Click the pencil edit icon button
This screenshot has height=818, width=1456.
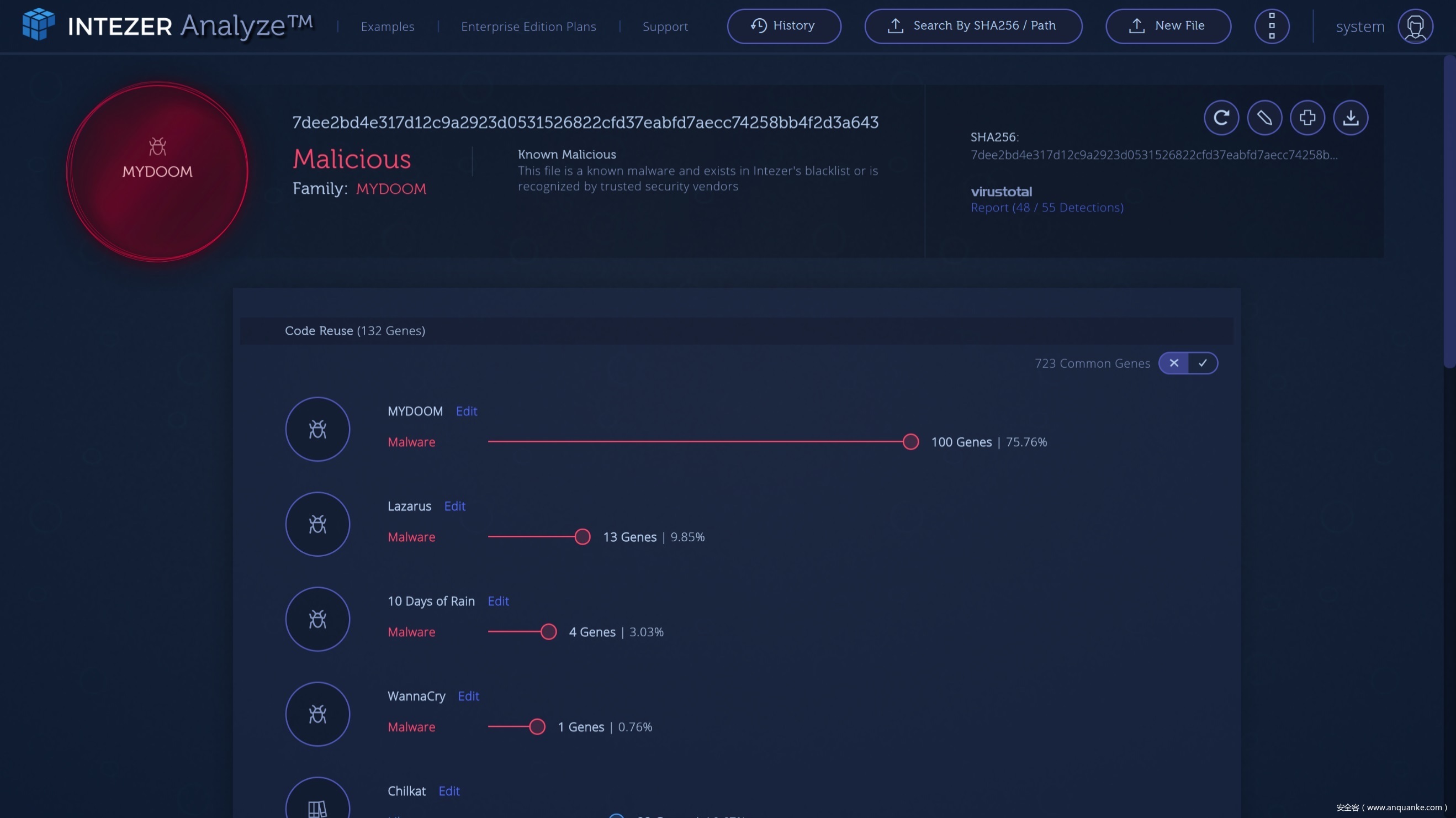1264,118
